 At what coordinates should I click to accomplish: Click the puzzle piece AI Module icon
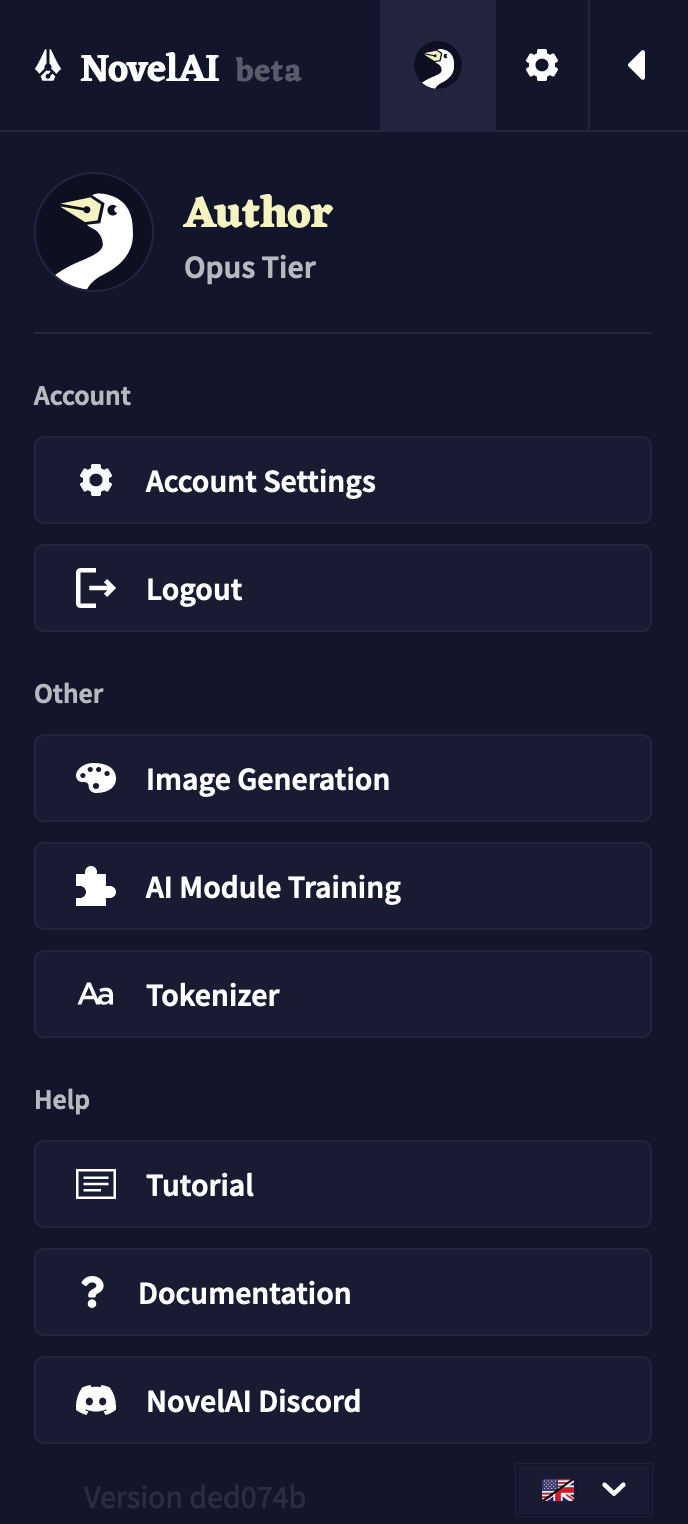(x=96, y=887)
